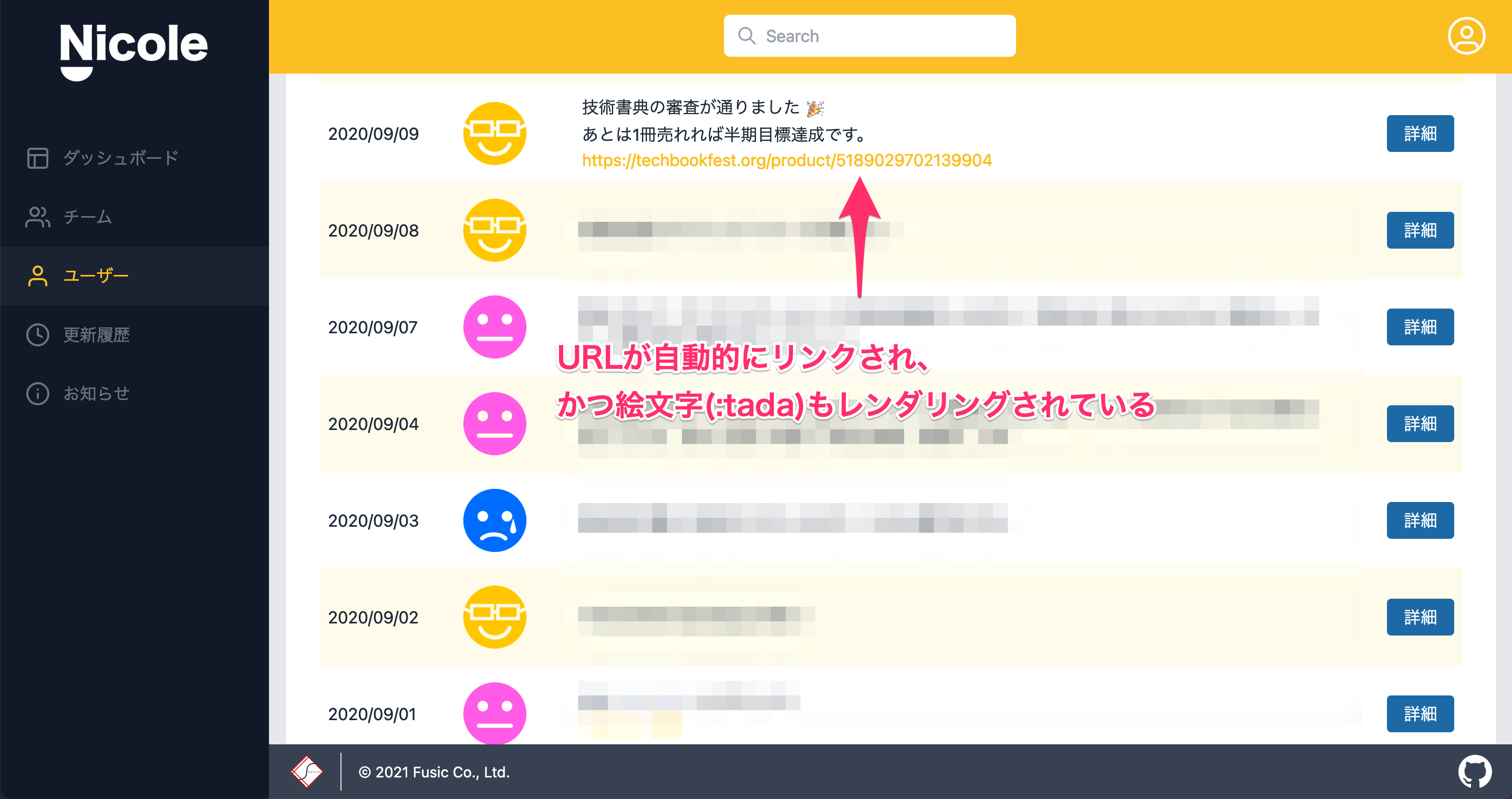The image size is (1512, 799).
Task: Click the Fusic logo in footer
Action: [x=306, y=772]
